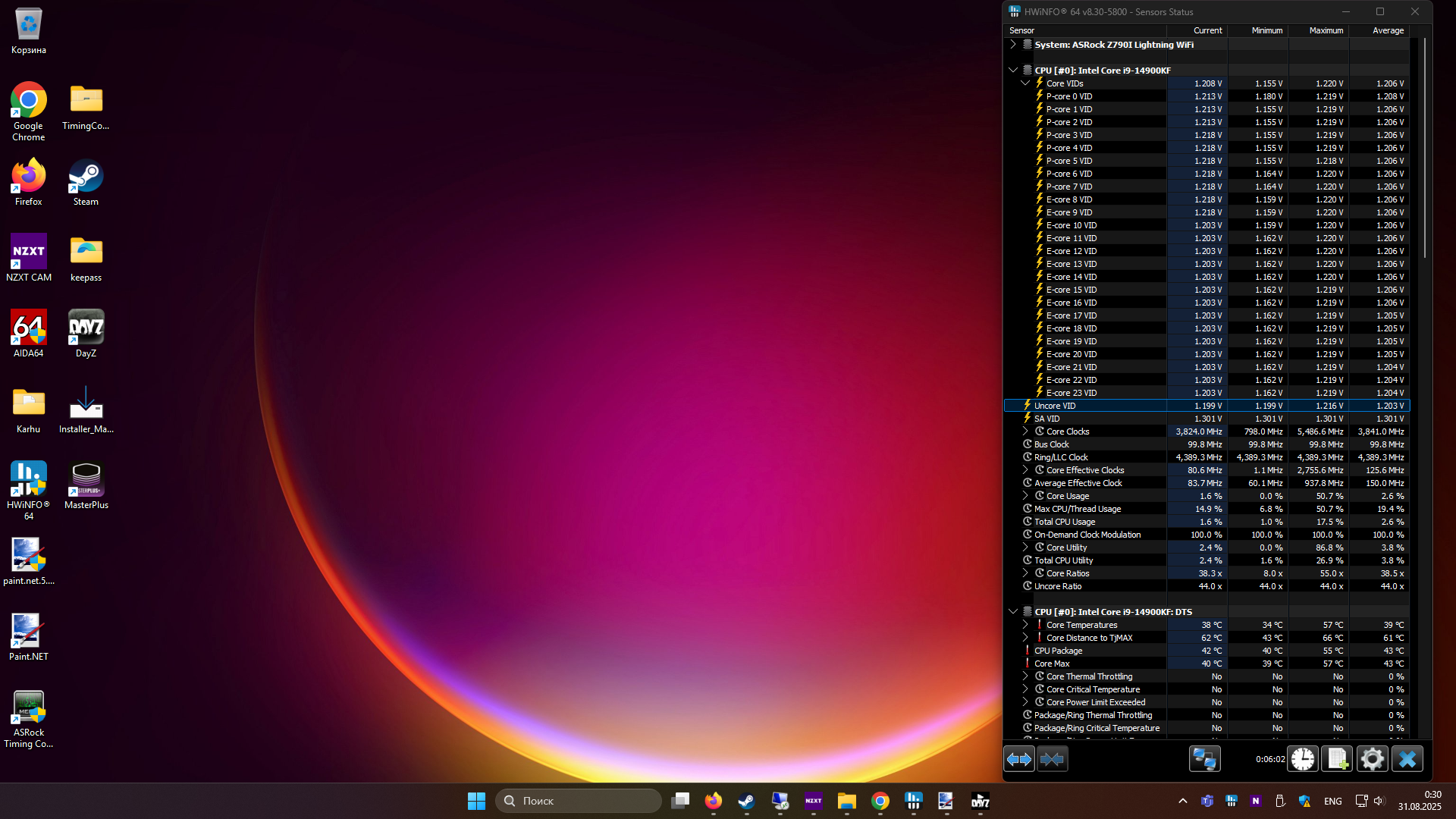Click the Minimum column header
The height and width of the screenshot is (819, 1456).
(x=1258, y=30)
